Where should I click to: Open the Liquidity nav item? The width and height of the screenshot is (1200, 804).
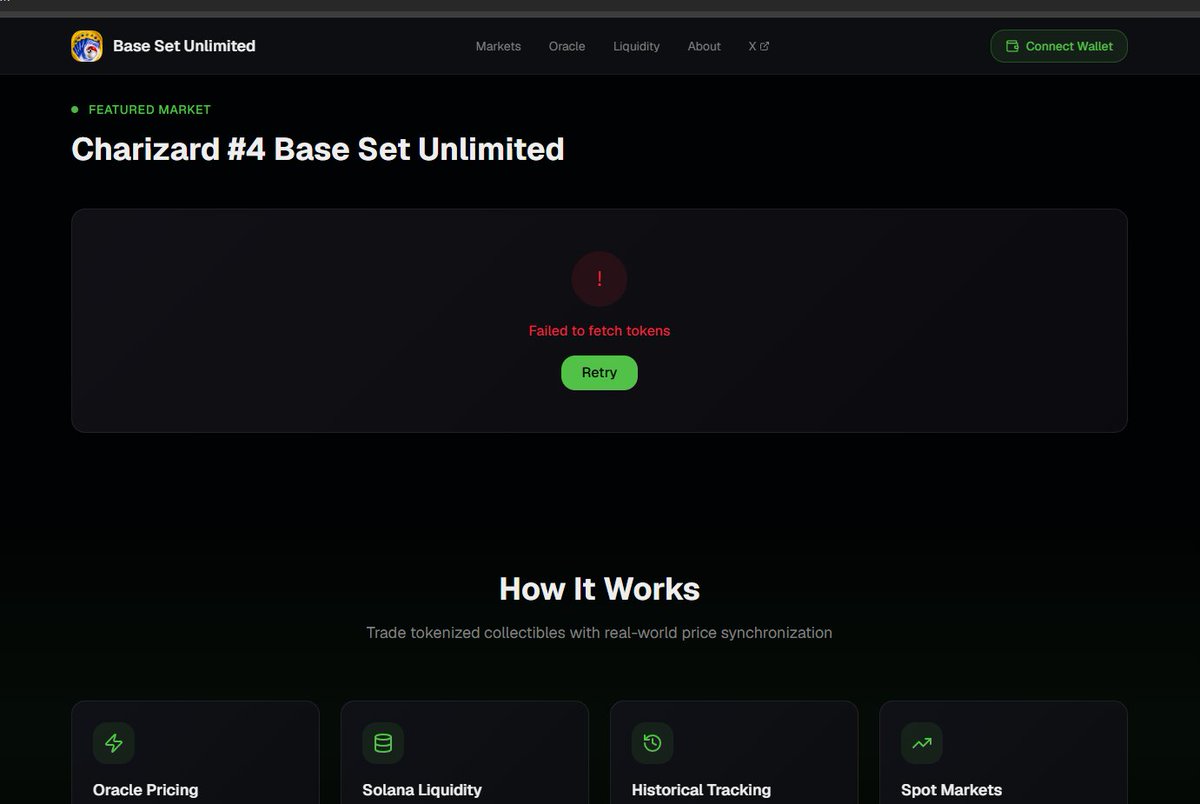(x=636, y=46)
